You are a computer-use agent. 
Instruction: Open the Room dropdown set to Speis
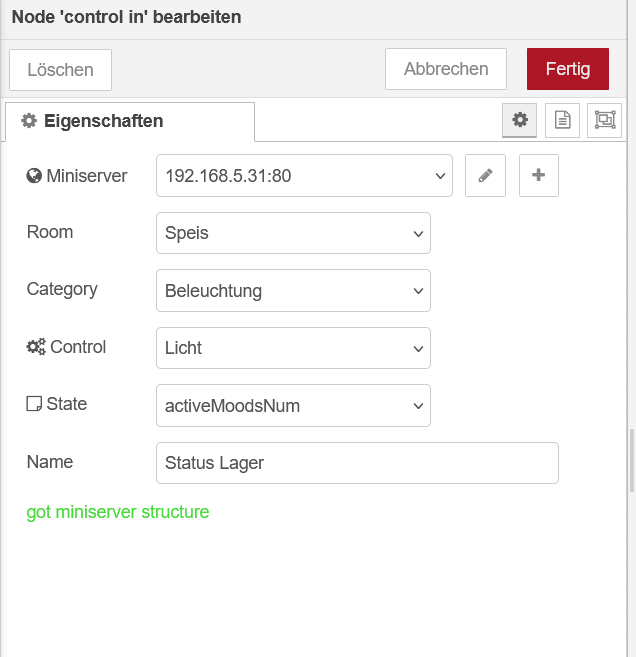point(293,233)
